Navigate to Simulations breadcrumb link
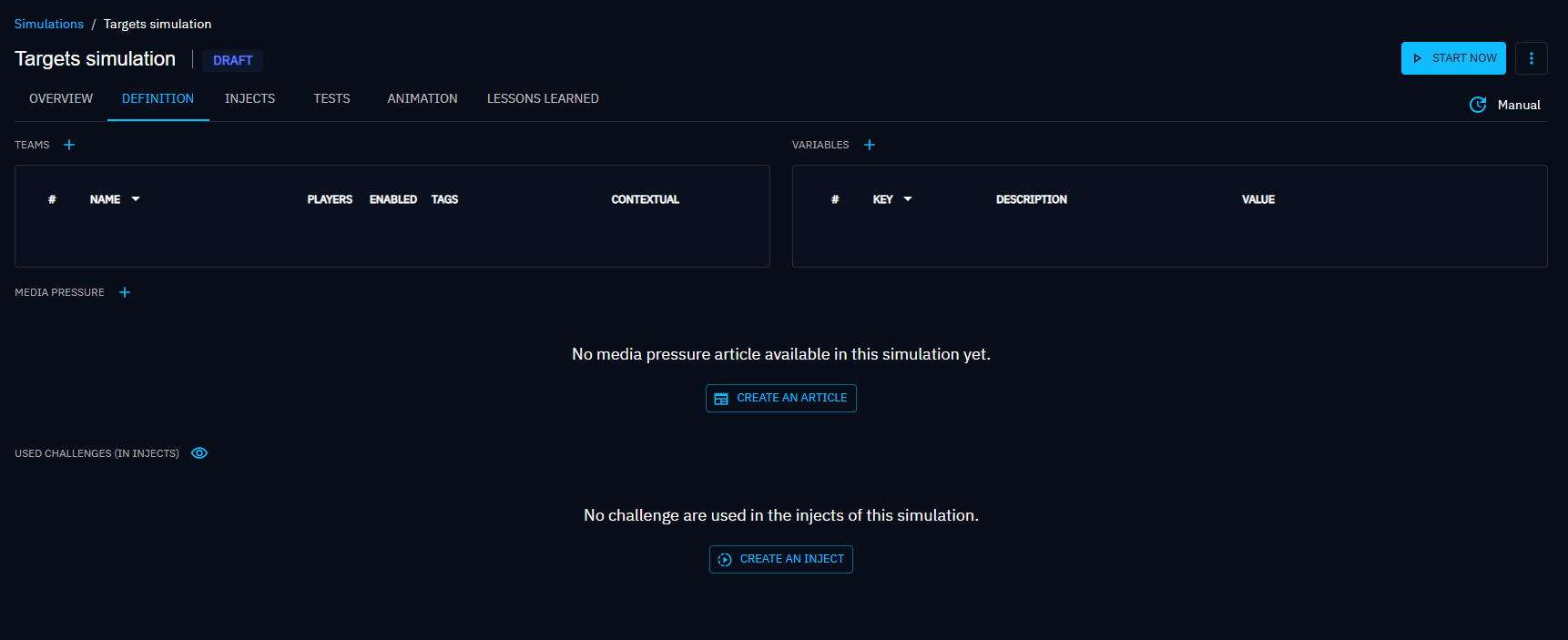Viewport: 1568px width, 640px height. pyautogui.click(x=49, y=24)
